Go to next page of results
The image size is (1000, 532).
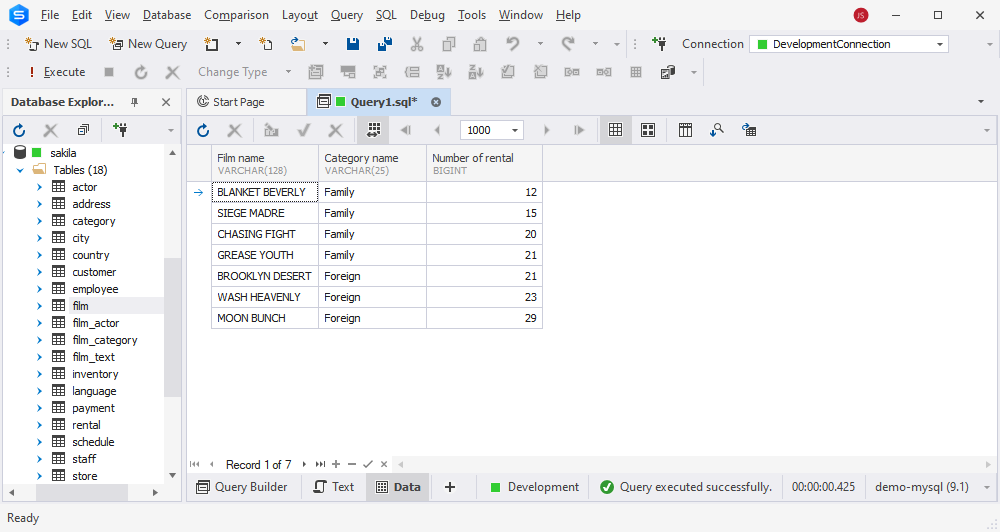[547, 130]
